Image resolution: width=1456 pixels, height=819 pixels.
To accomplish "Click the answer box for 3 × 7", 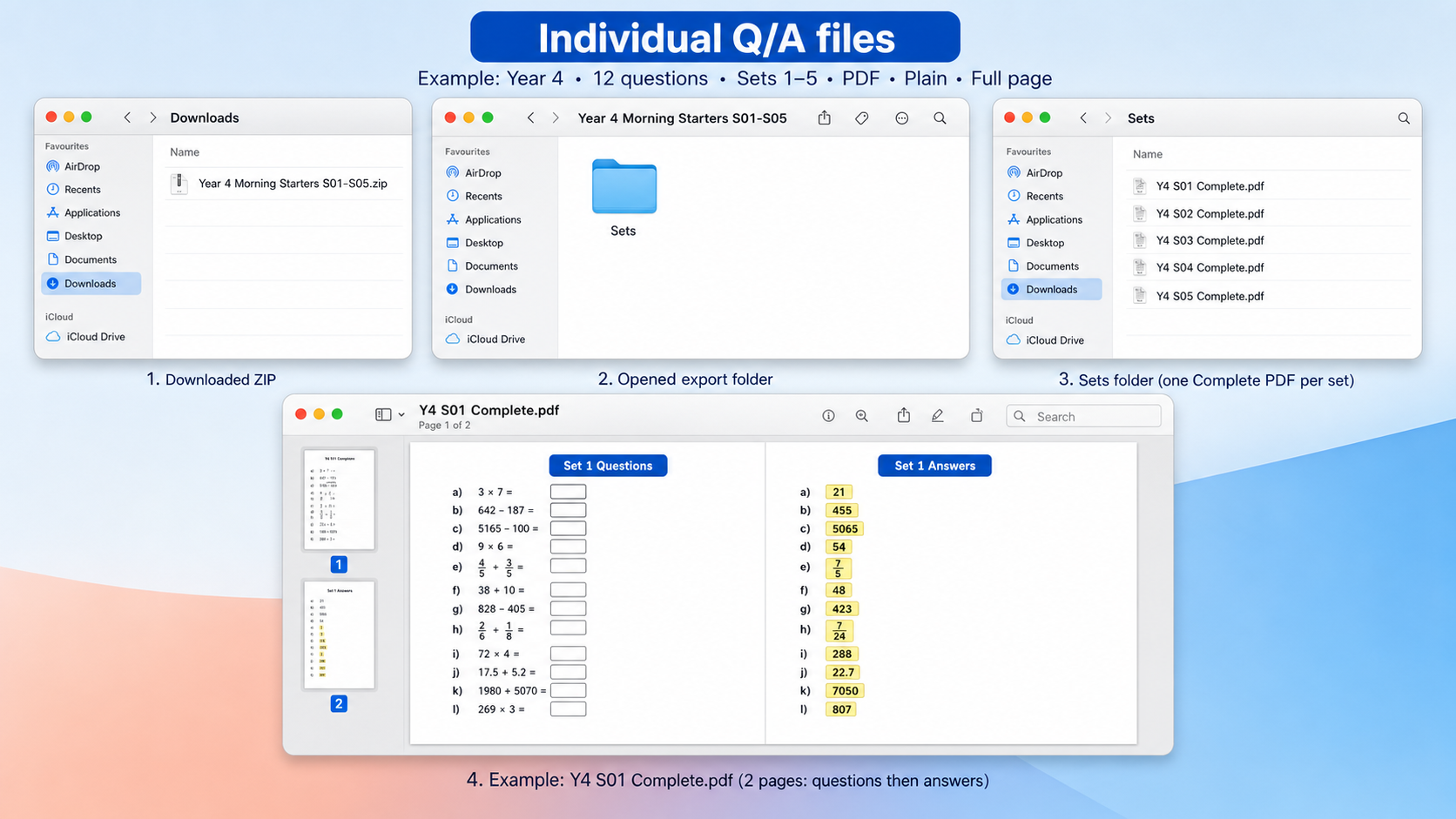I will pyautogui.click(x=568, y=492).
